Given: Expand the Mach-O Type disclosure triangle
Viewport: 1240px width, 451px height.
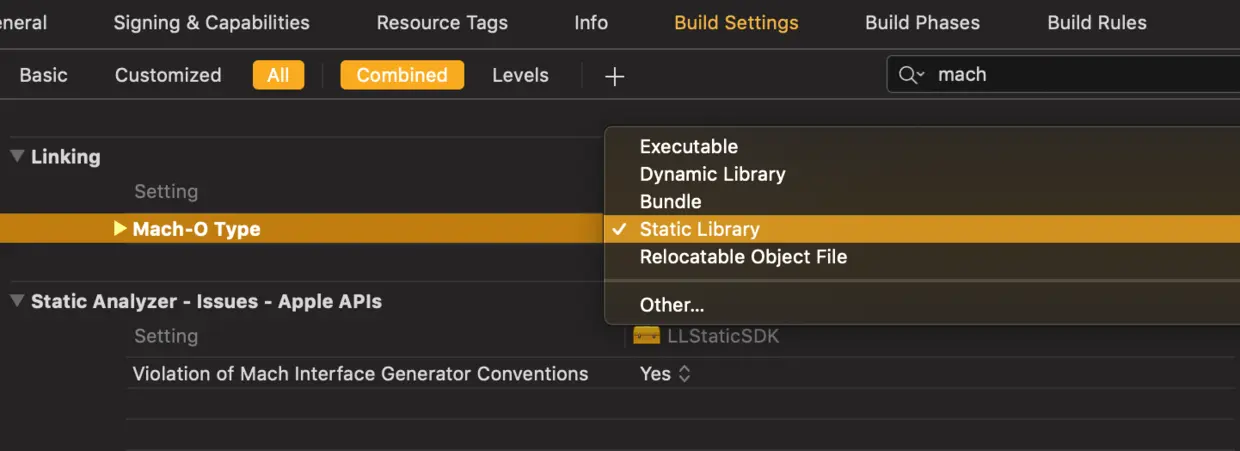Looking at the screenshot, I should pyautogui.click(x=121, y=229).
